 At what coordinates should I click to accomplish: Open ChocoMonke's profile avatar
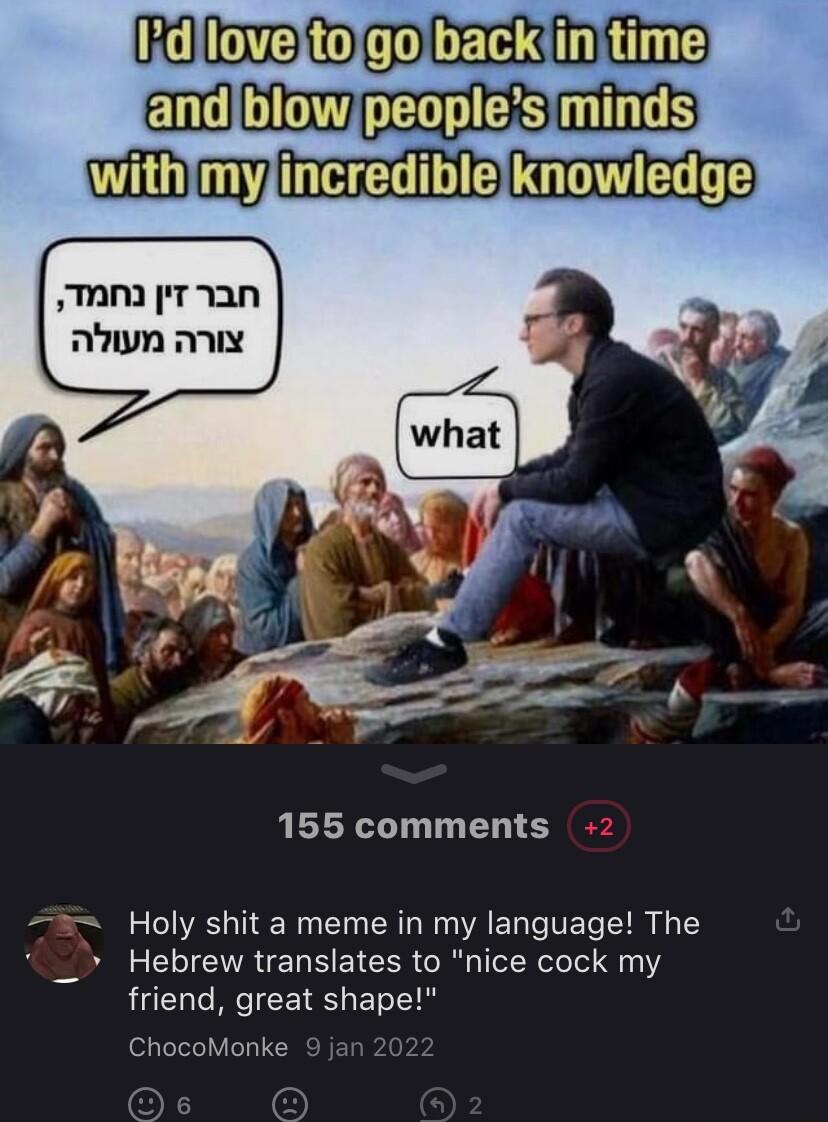click(64, 943)
